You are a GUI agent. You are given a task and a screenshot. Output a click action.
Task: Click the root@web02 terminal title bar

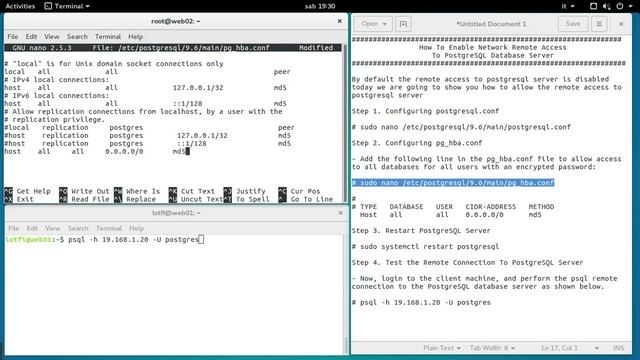176,21
